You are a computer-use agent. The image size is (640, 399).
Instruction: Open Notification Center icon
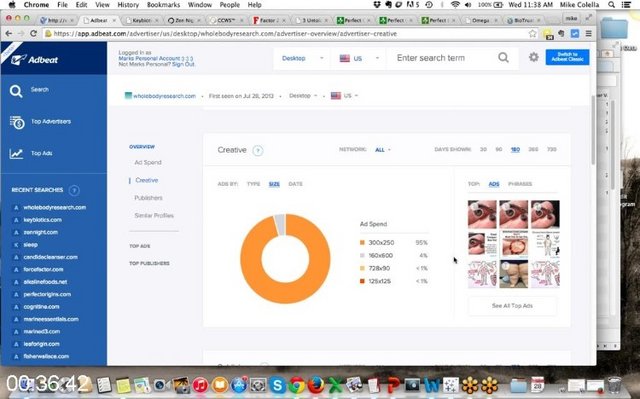point(626,5)
